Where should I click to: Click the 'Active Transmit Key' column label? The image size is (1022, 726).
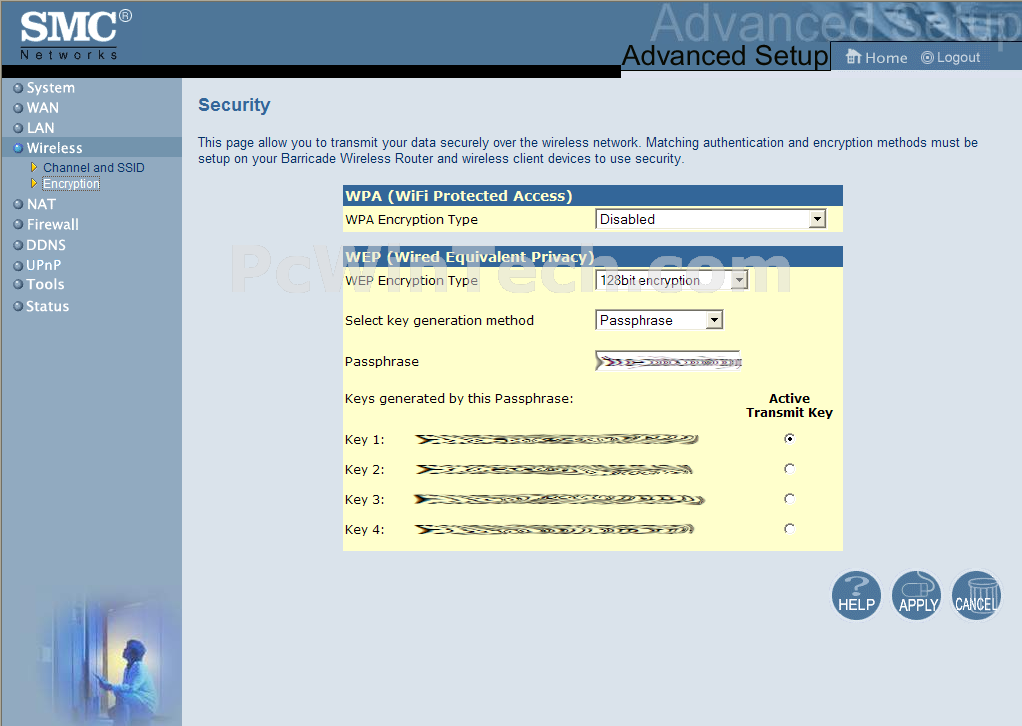[x=789, y=405]
